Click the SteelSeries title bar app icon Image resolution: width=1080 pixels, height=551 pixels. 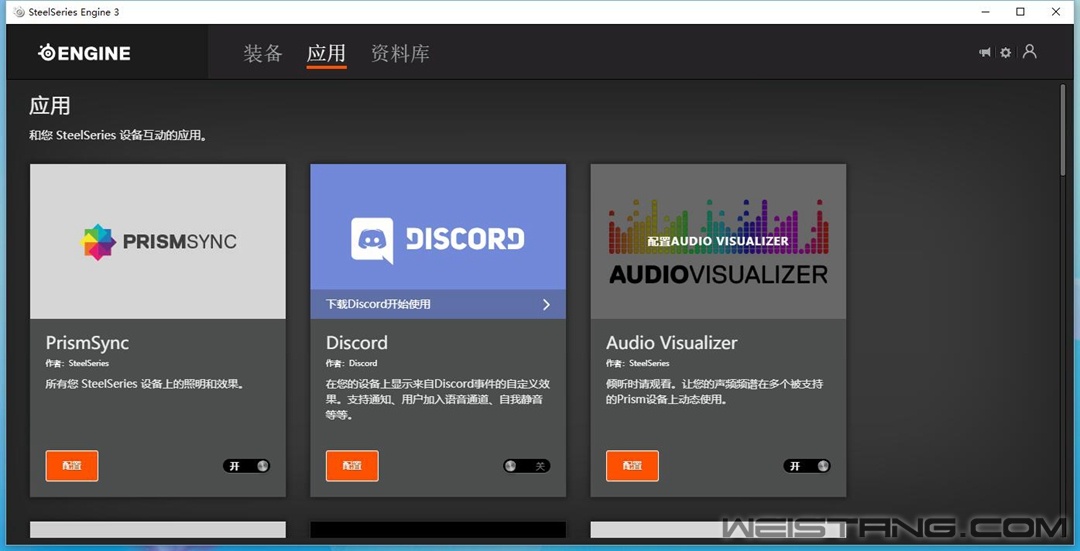coord(19,12)
